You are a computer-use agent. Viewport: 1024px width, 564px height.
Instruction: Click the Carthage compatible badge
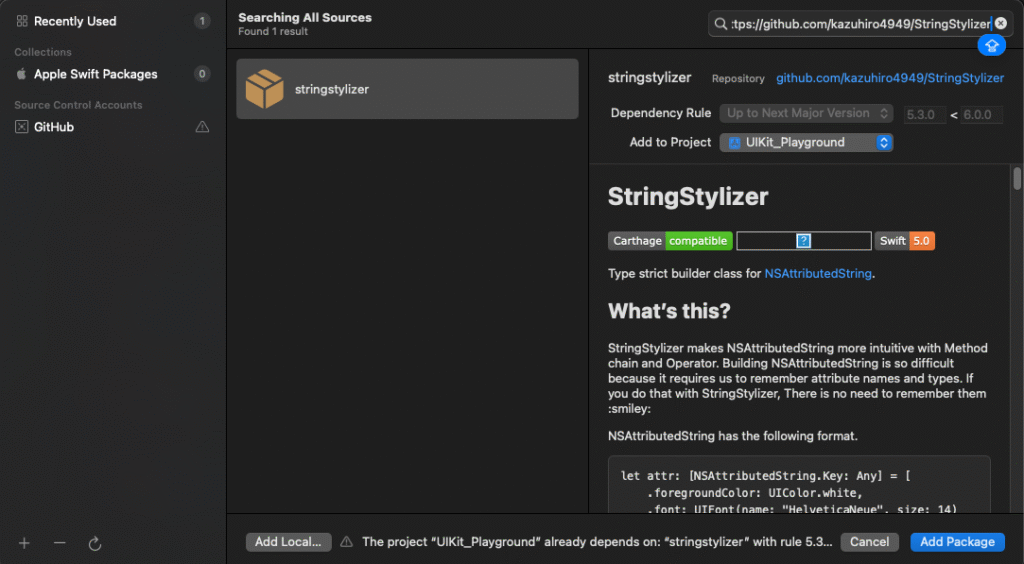coord(670,241)
